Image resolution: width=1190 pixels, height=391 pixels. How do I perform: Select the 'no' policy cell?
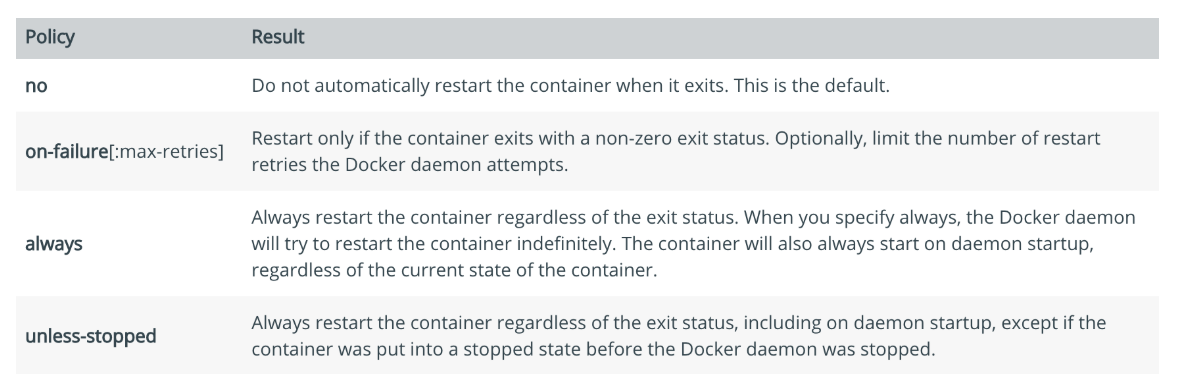(x=36, y=86)
